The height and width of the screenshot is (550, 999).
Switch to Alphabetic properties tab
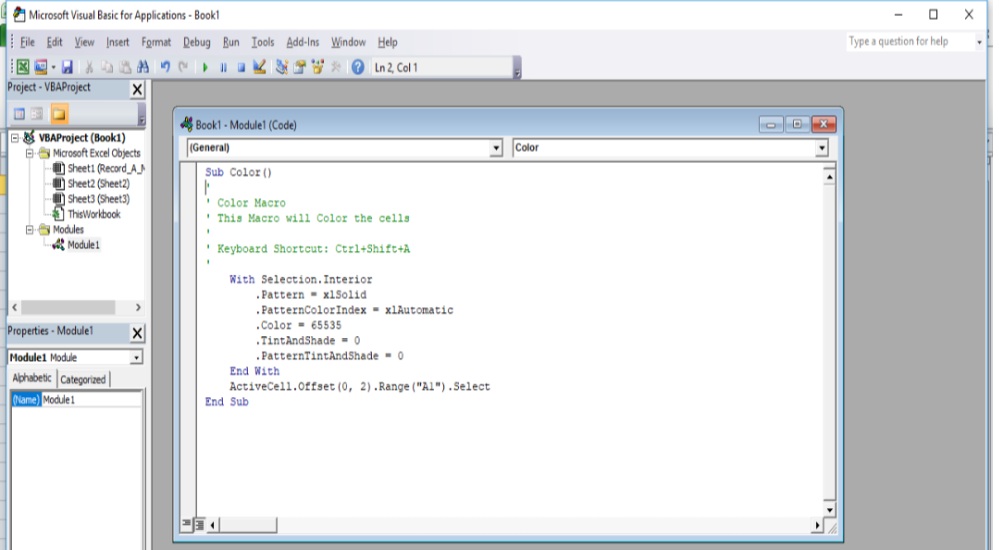pos(32,378)
